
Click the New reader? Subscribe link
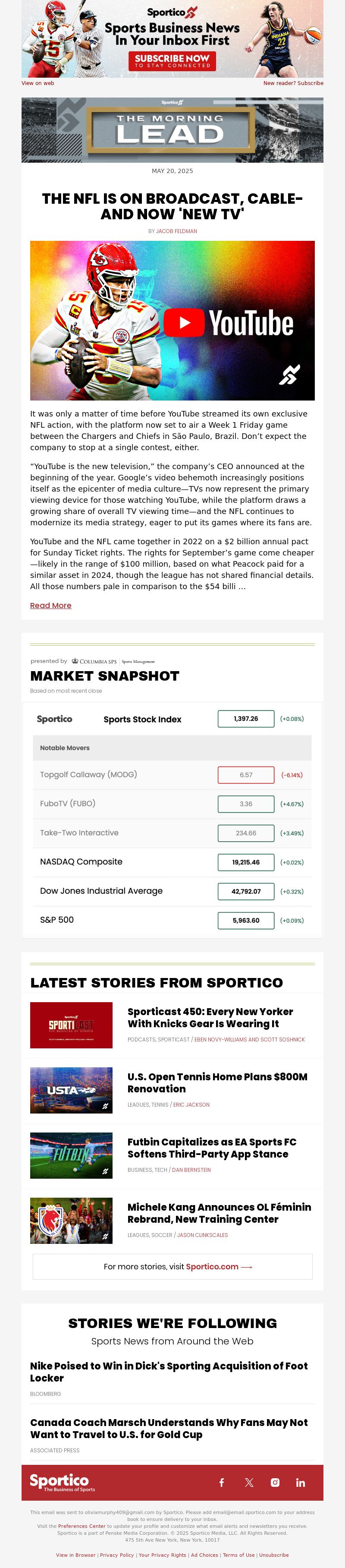point(293,83)
